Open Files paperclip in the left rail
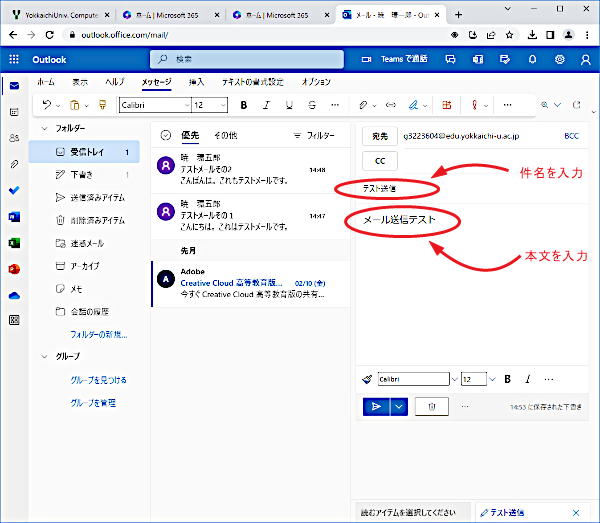The image size is (600, 523). pyautogui.click(x=14, y=164)
